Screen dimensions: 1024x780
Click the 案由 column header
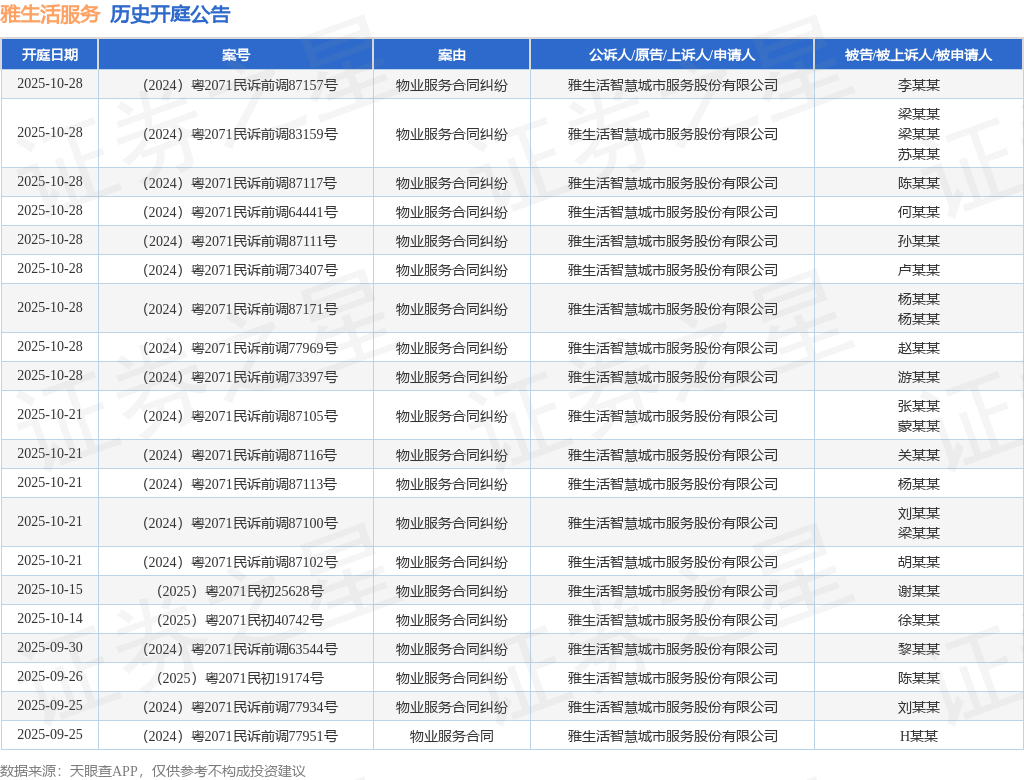451,55
